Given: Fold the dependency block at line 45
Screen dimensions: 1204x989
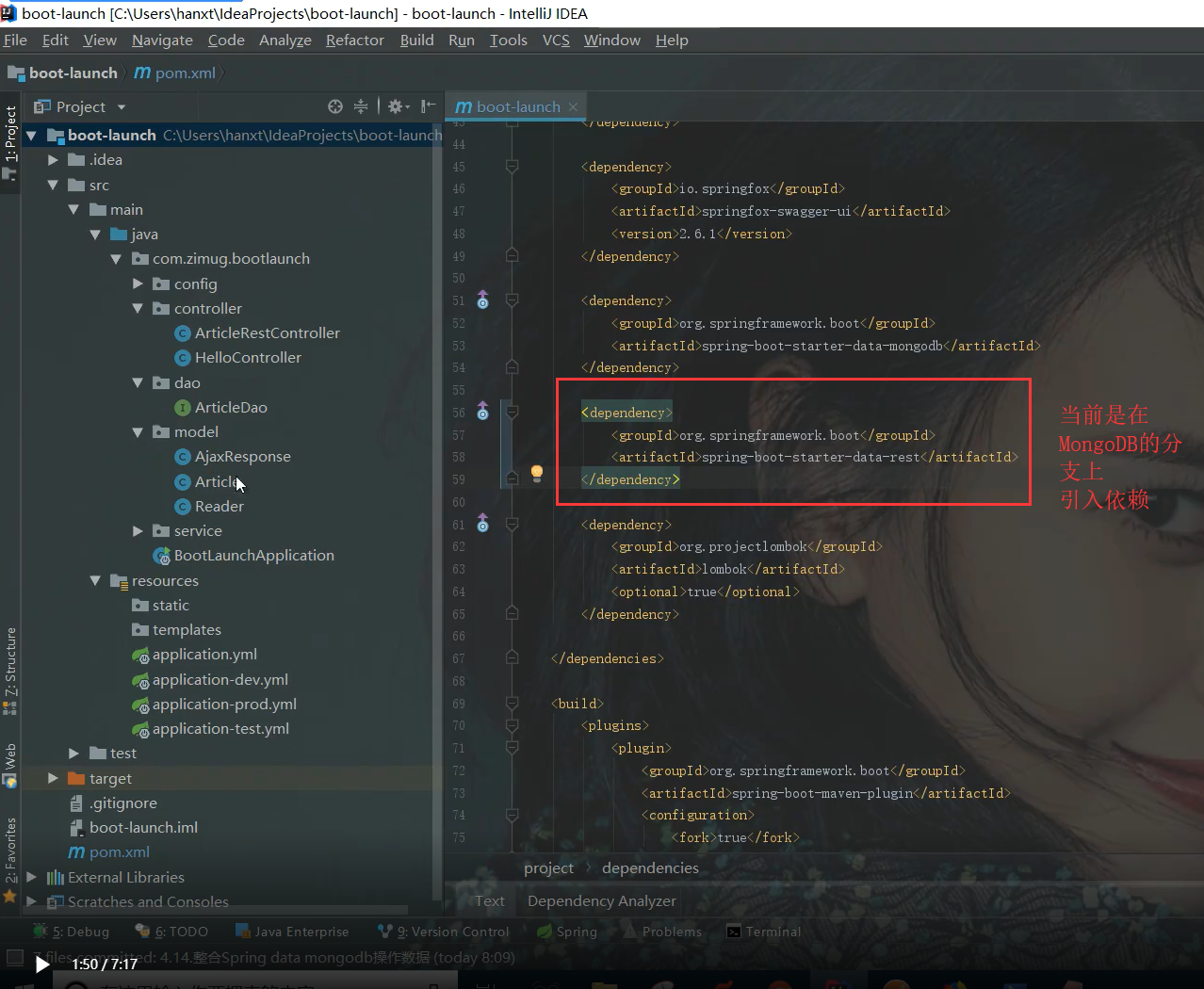Looking at the screenshot, I should 512,167.
